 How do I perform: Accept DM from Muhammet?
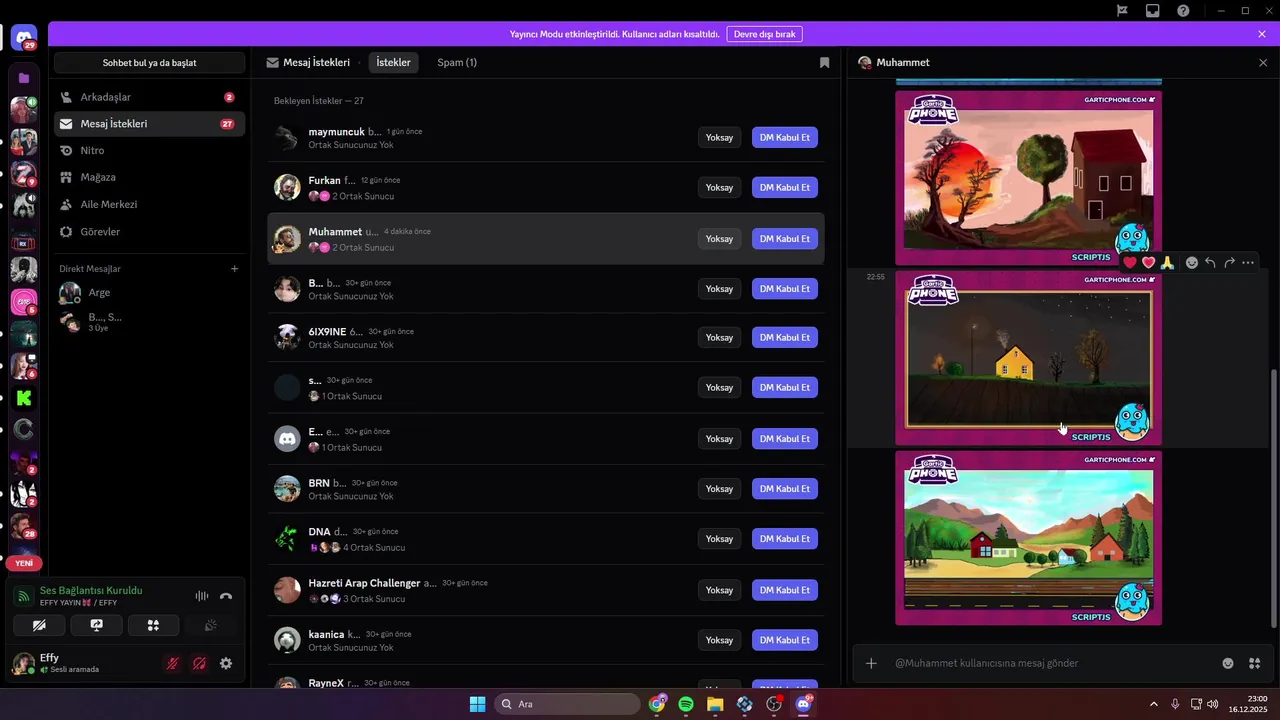(x=785, y=239)
